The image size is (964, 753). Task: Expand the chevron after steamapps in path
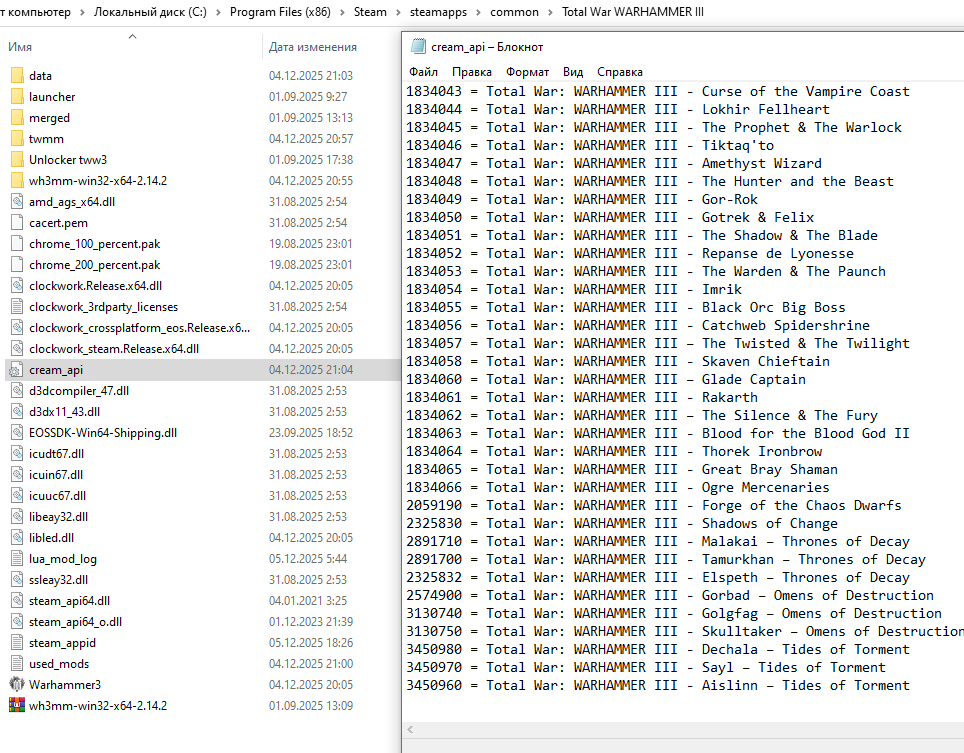[478, 12]
